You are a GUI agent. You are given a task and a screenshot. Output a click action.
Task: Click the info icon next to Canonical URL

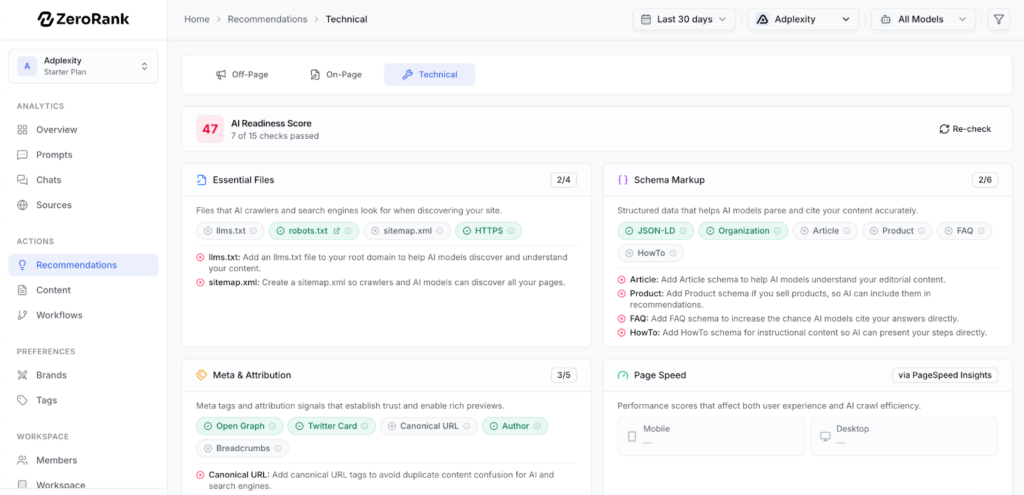pyautogui.click(x=467, y=426)
